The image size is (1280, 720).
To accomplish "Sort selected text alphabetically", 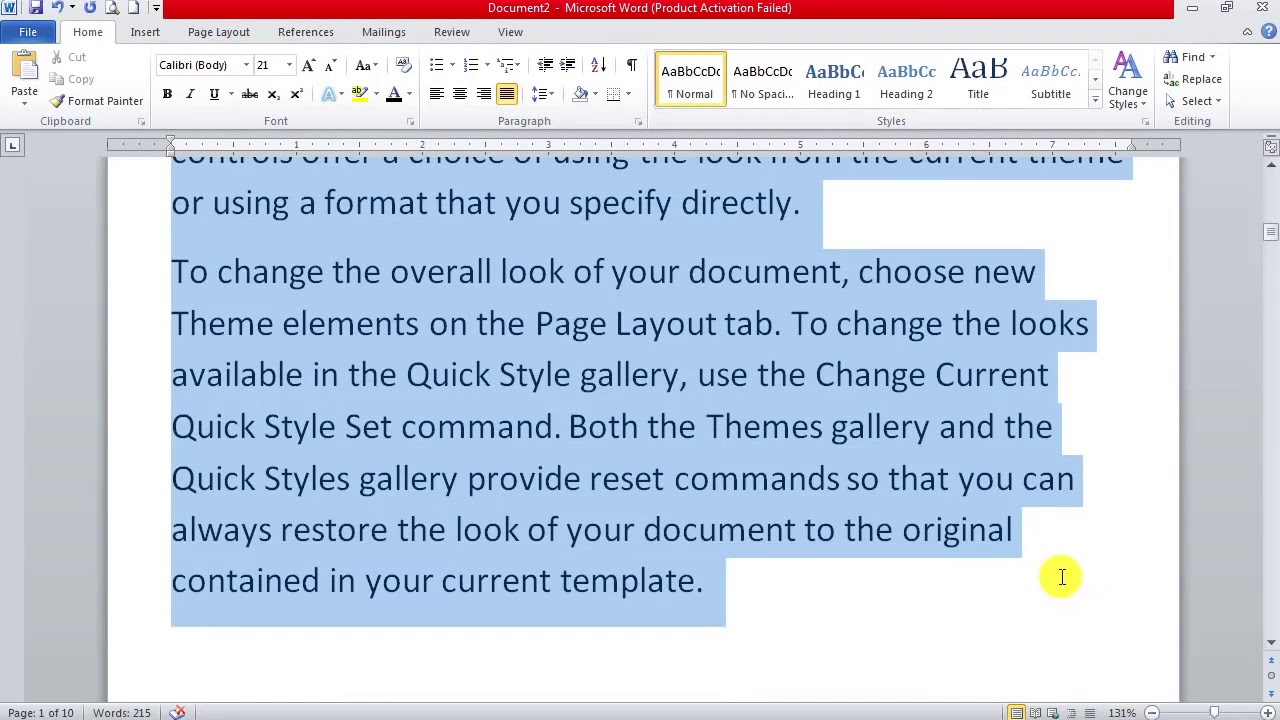I will [598, 65].
